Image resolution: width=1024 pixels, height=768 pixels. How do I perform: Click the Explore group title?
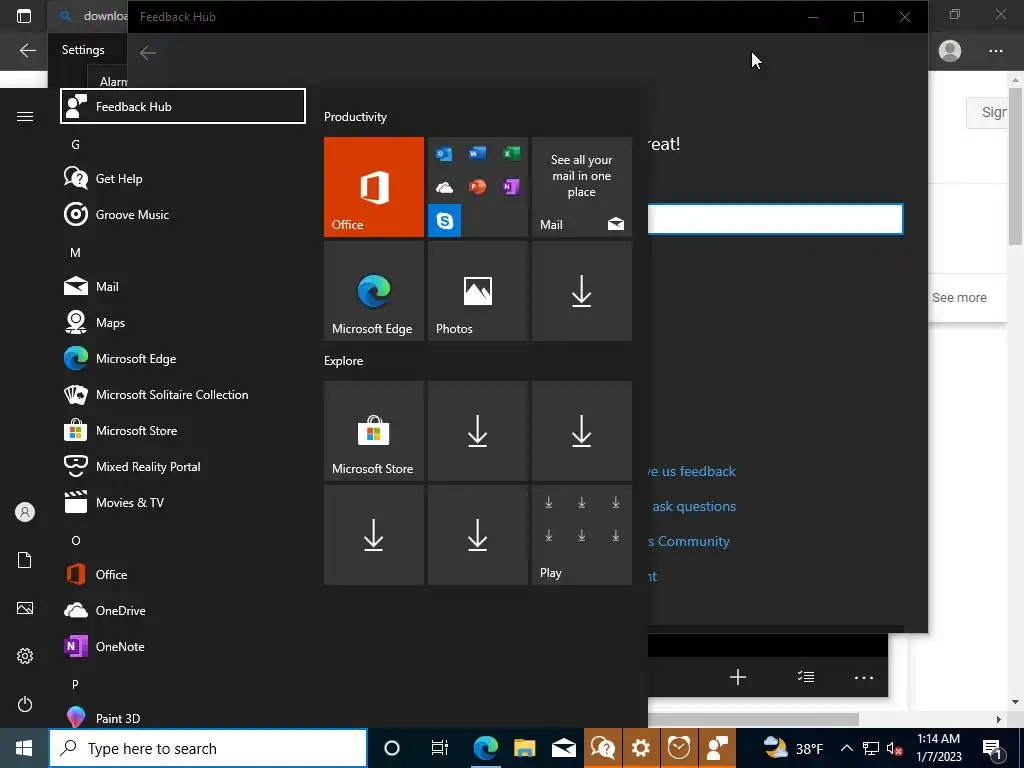[344, 360]
